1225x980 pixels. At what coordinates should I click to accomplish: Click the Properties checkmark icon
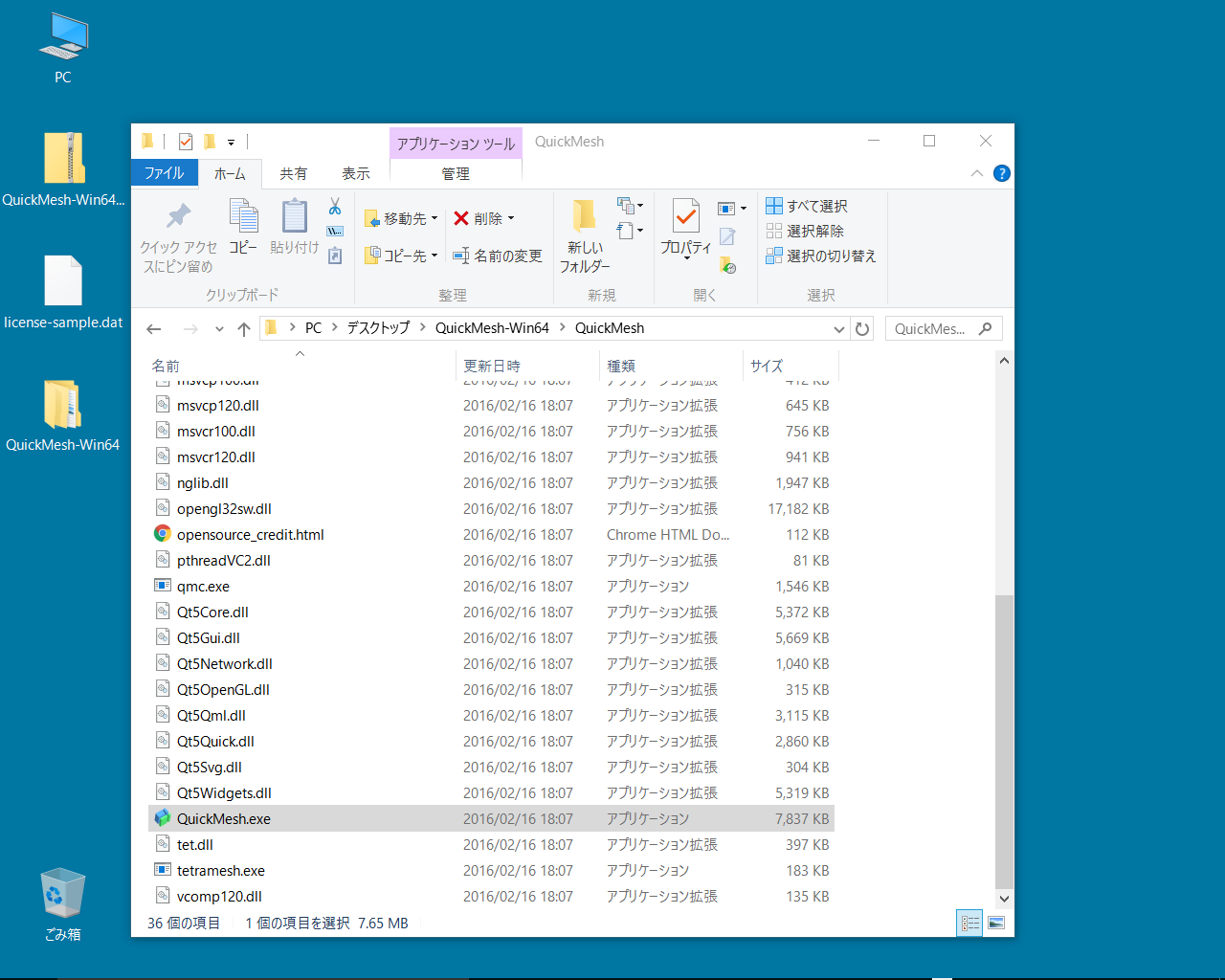[x=686, y=216]
